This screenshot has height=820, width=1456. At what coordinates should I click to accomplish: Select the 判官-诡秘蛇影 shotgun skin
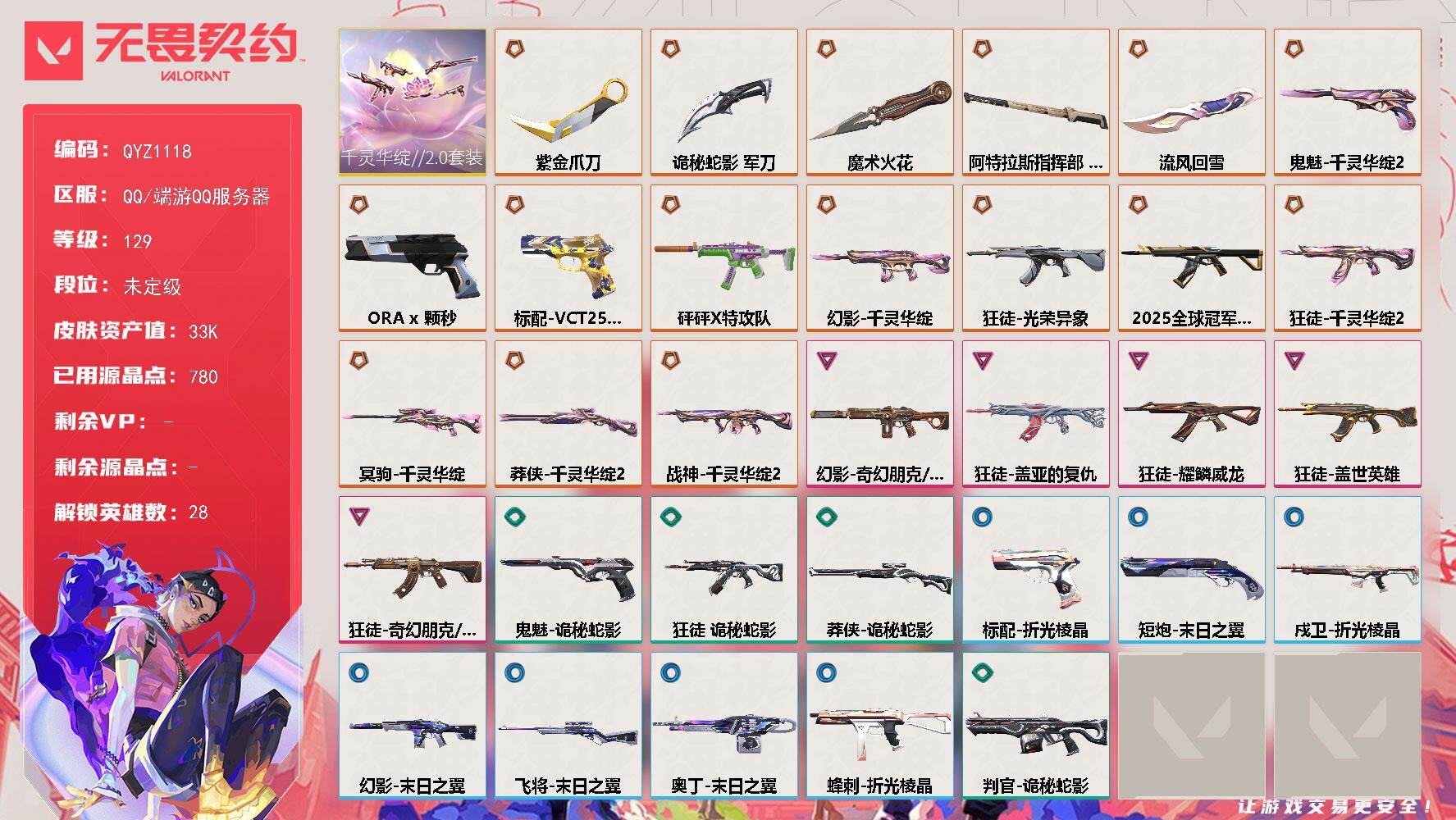click(x=1035, y=726)
